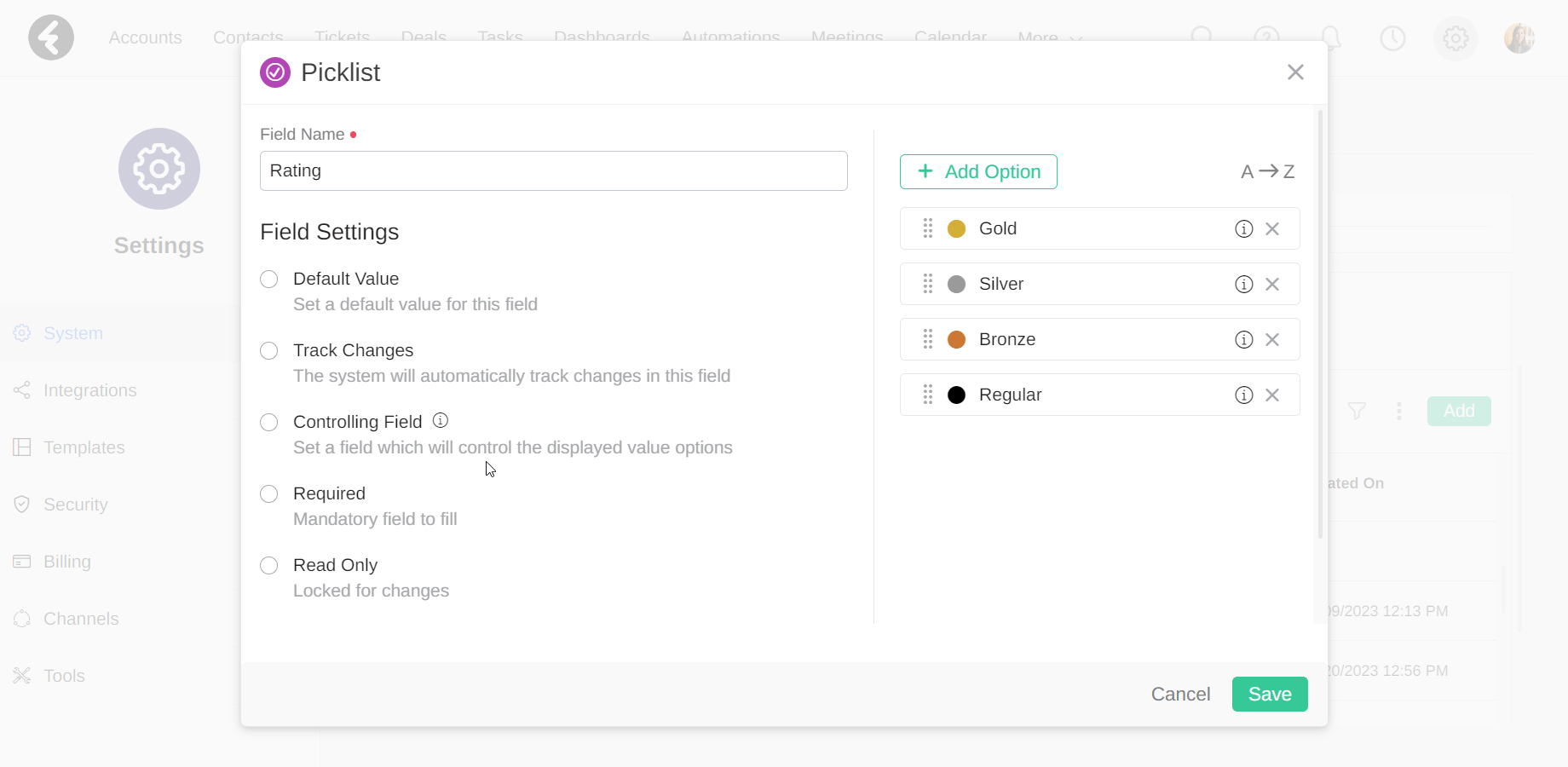Remove the Regular option
The width and height of the screenshot is (1568, 767).
[x=1272, y=395]
